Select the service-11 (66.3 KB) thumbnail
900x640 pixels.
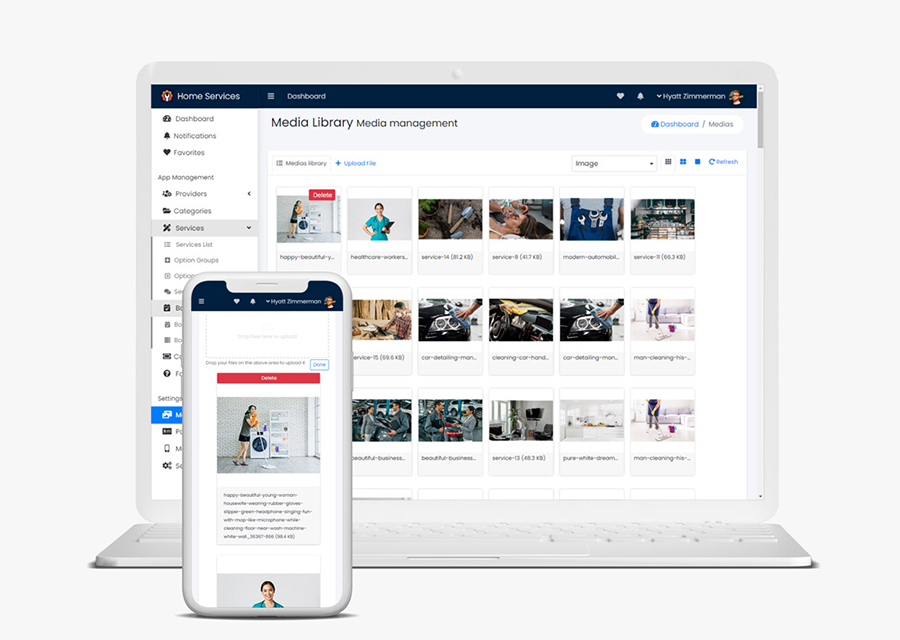[x=662, y=219]
